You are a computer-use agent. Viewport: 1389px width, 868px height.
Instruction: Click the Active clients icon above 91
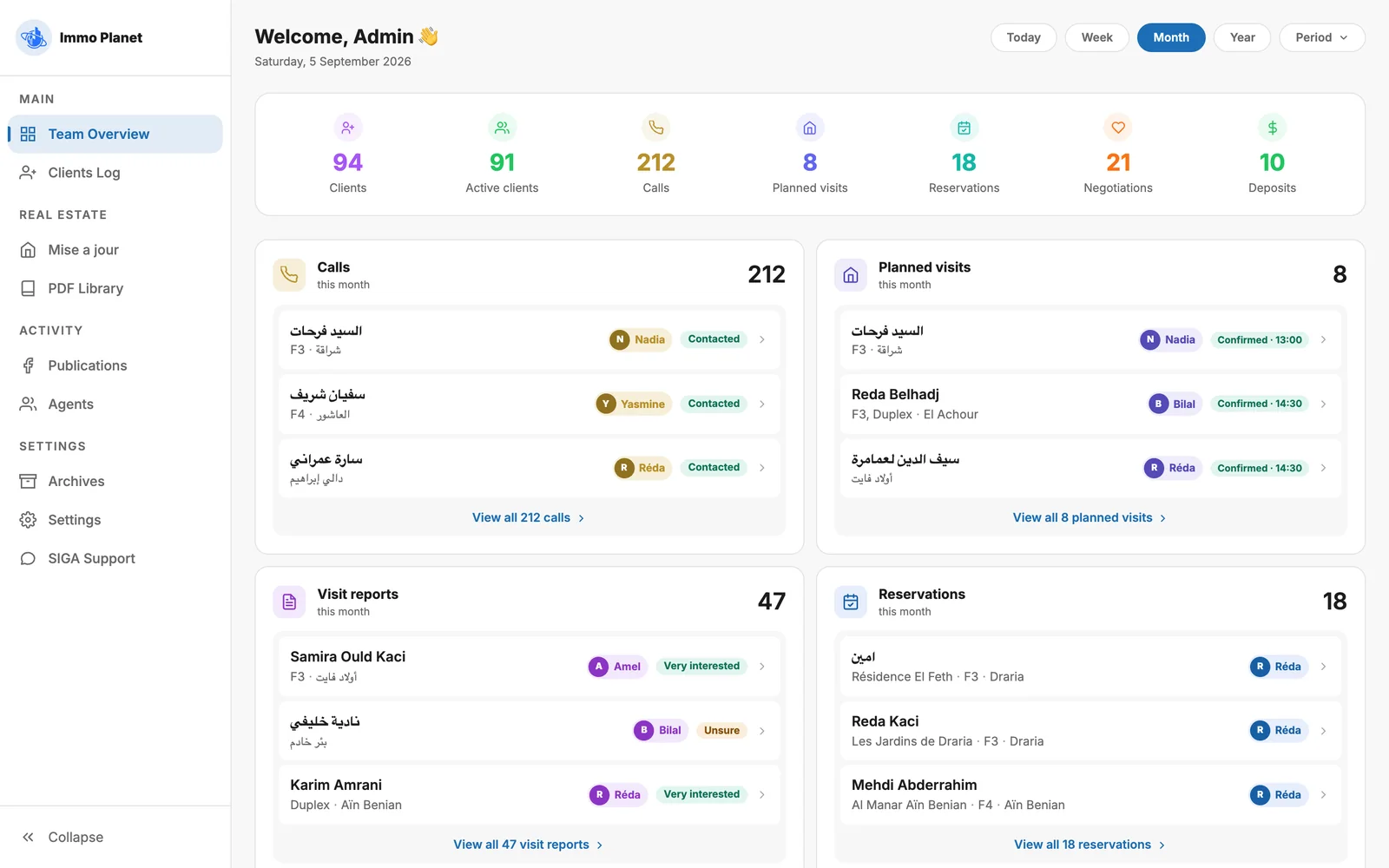(x=502, y=128)
